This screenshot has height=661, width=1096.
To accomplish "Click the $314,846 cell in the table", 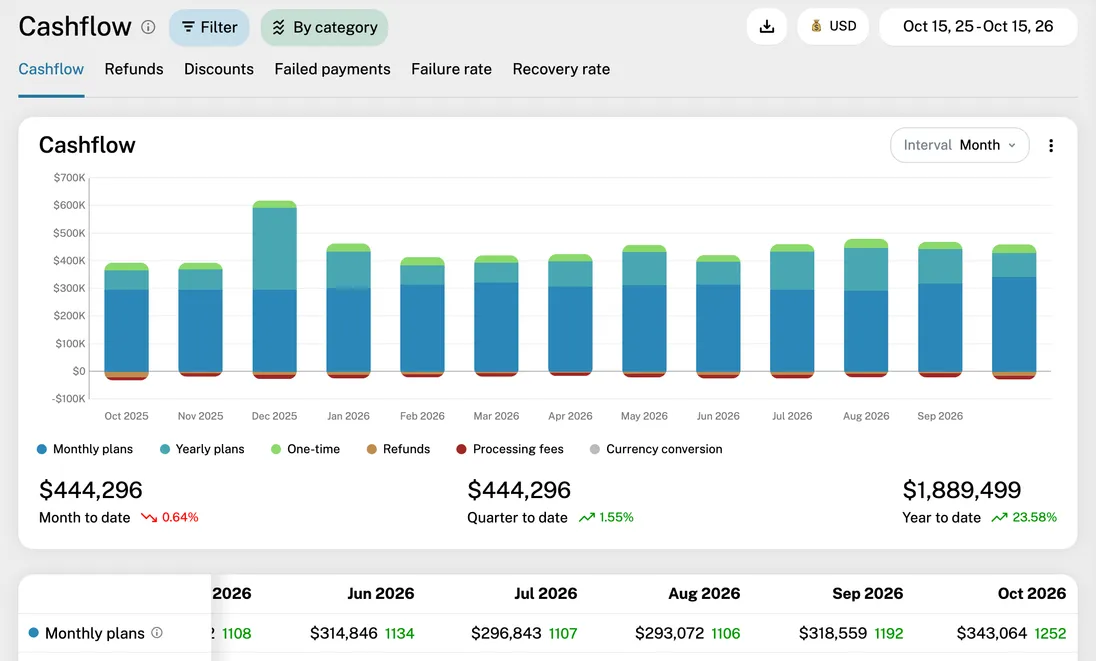I will [x=344, y=633].
